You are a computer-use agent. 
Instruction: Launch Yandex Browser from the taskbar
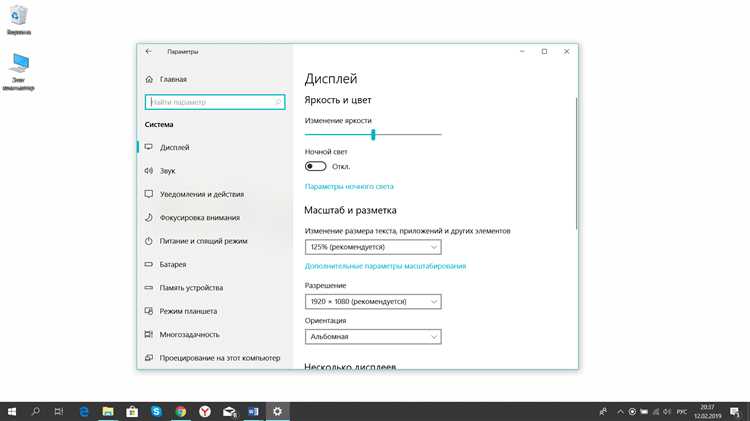[205, 411]
